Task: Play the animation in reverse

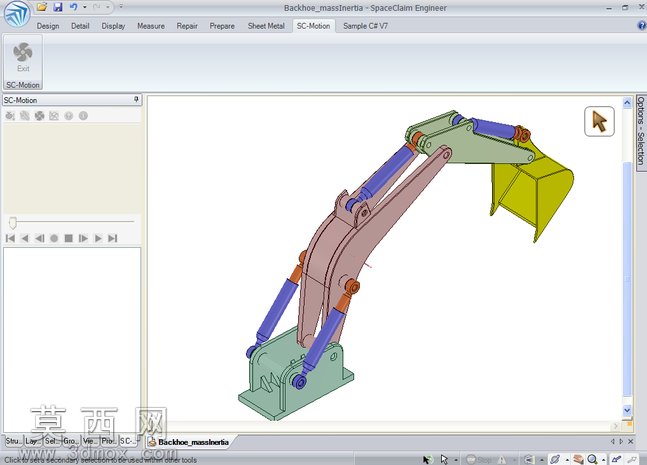Action: pyautogui.click(x=25, y=238)
